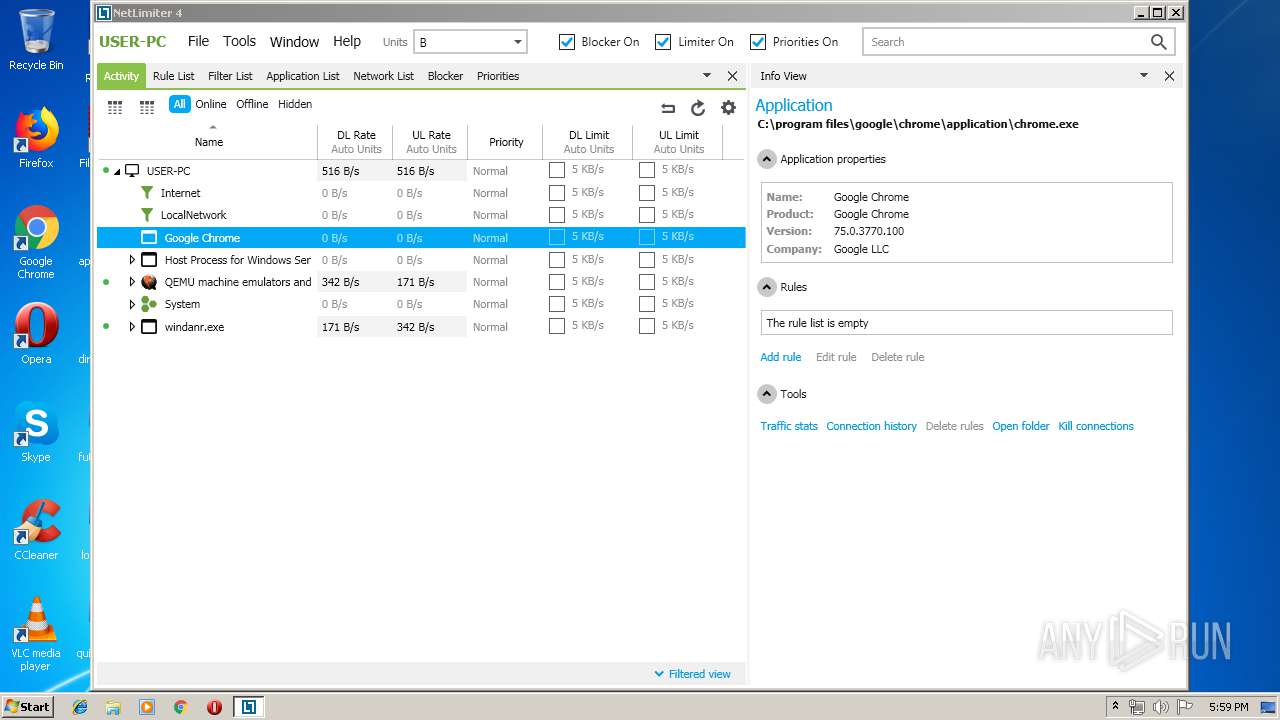Switch to large grid view icon

tap(115, 107)
